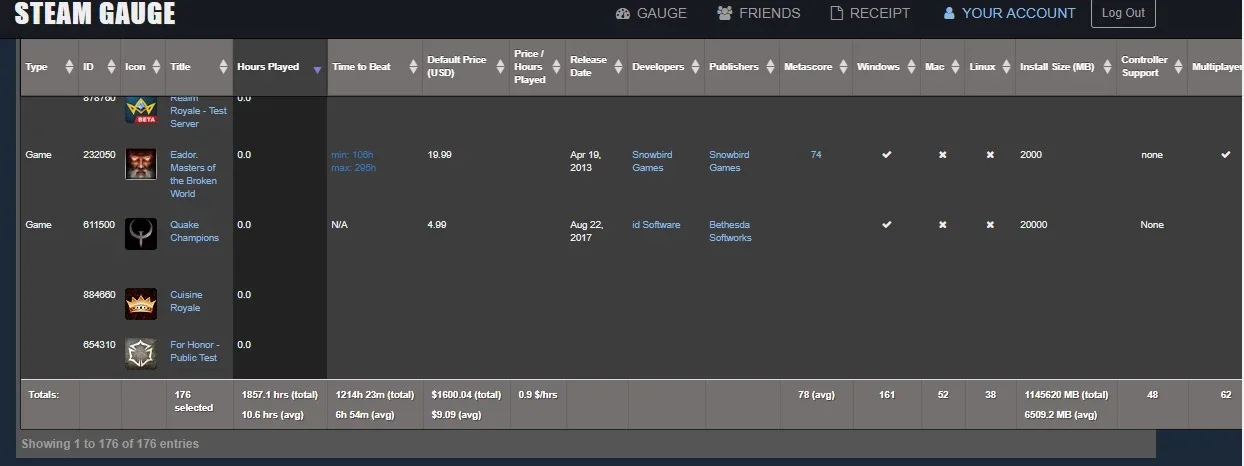Sort table by Developers column
This screenshot has height=466, width=1244.
(666, 67)
